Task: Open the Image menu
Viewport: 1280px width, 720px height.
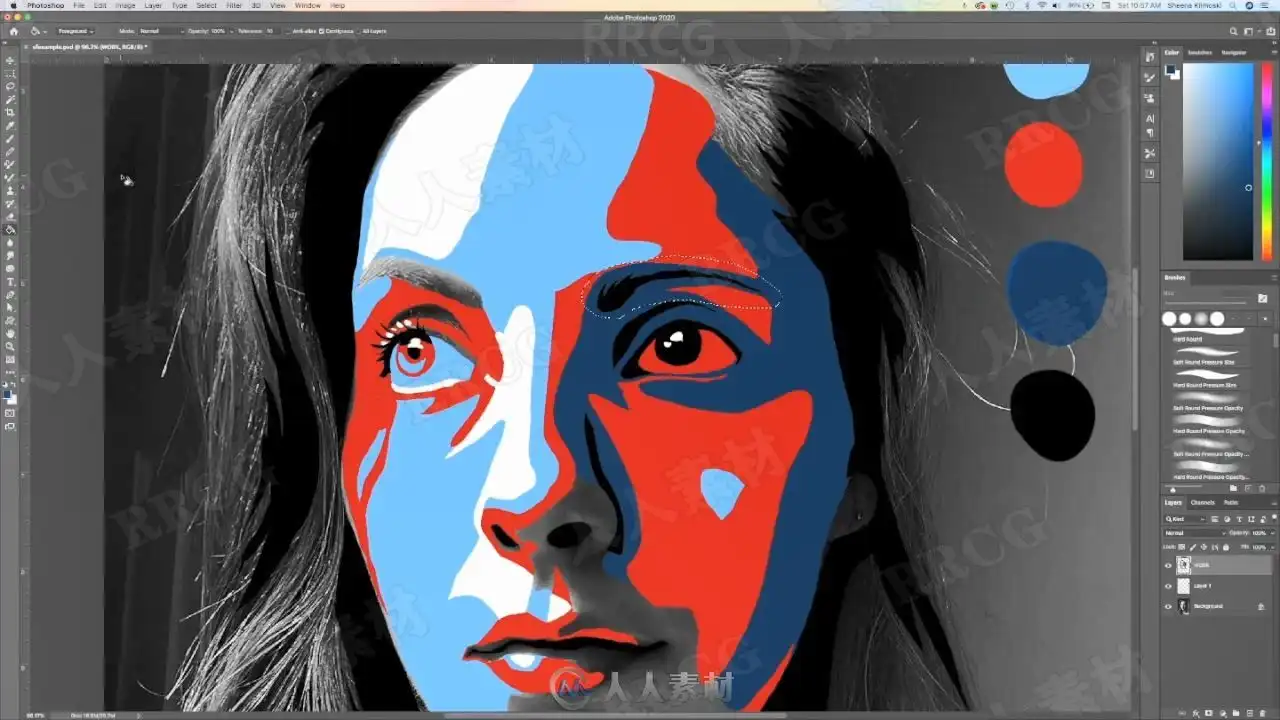Action: coord(126,5)
